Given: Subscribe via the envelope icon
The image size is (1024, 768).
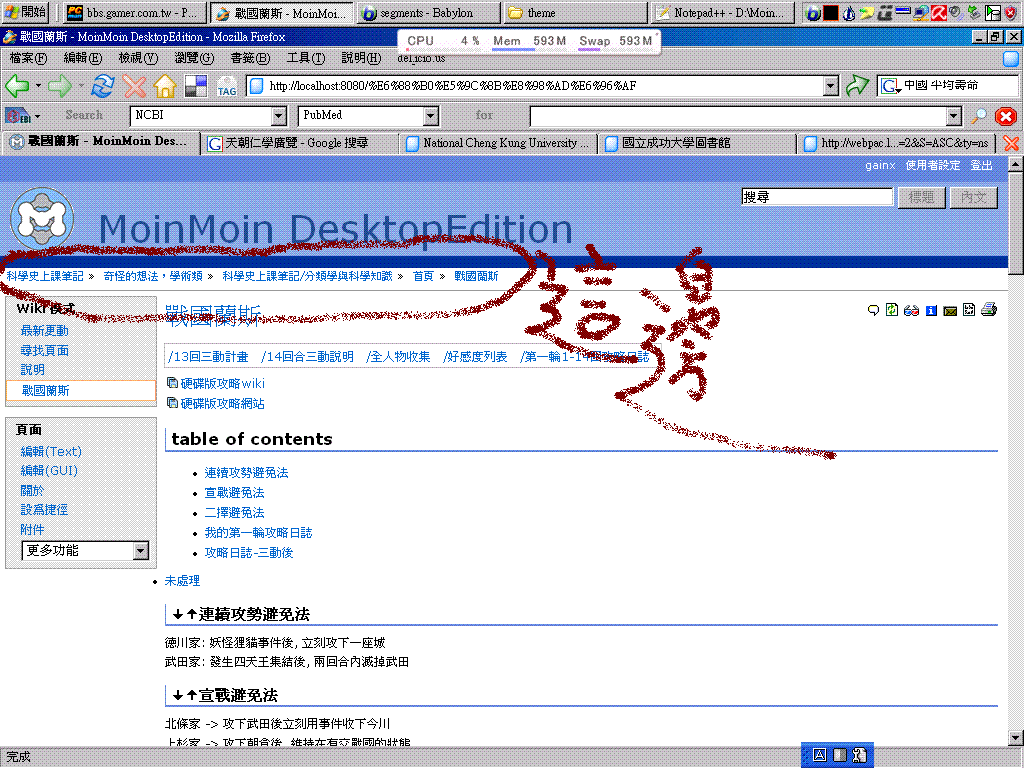Looking at the screenshot, I should click(x=950, y=311).
